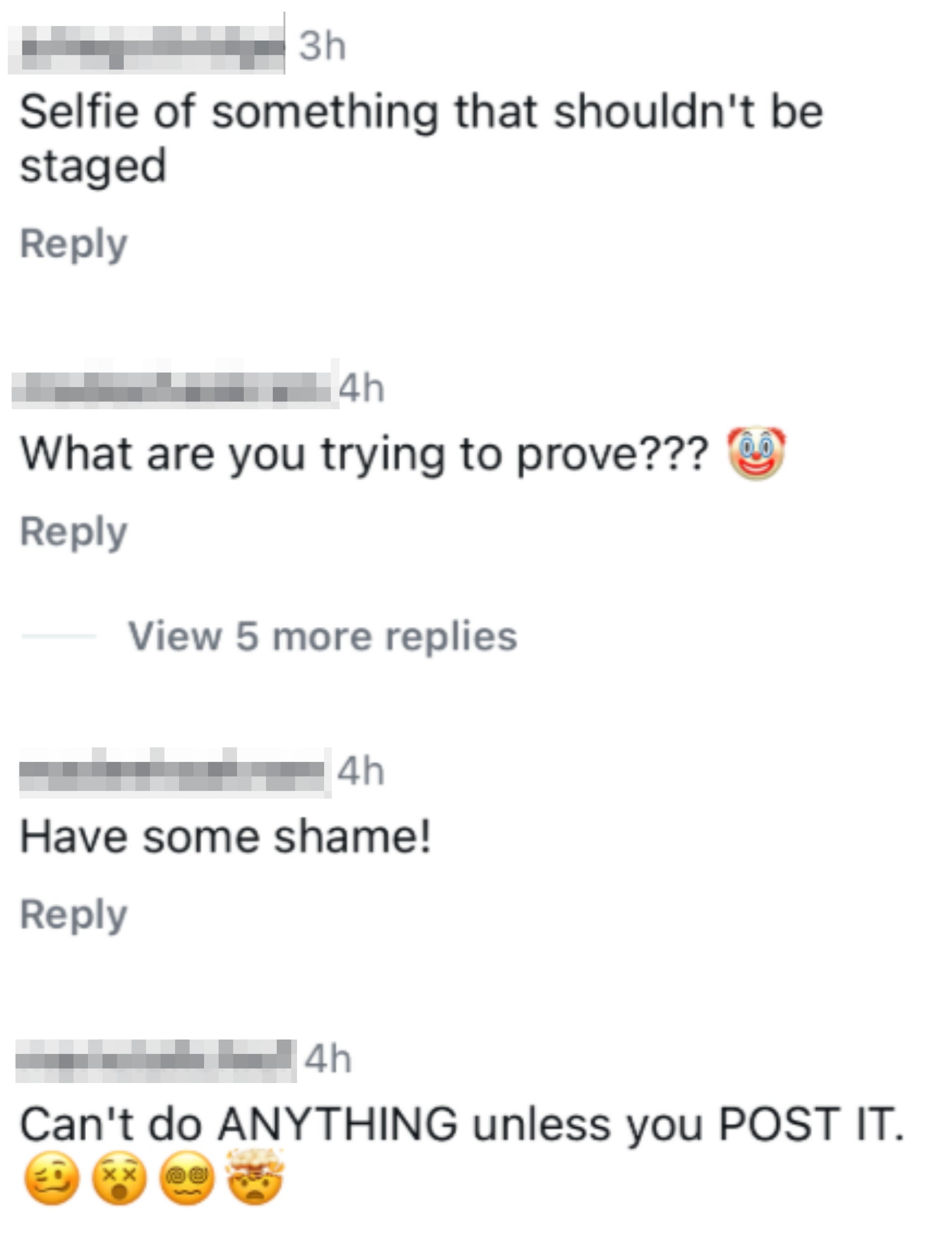Image resolution: width=952 pixels, height=1233 pixels.
Task: Click the "Selfie of something that shouldn't be" text
Action: pyautogui.click(x=421, y=112)
